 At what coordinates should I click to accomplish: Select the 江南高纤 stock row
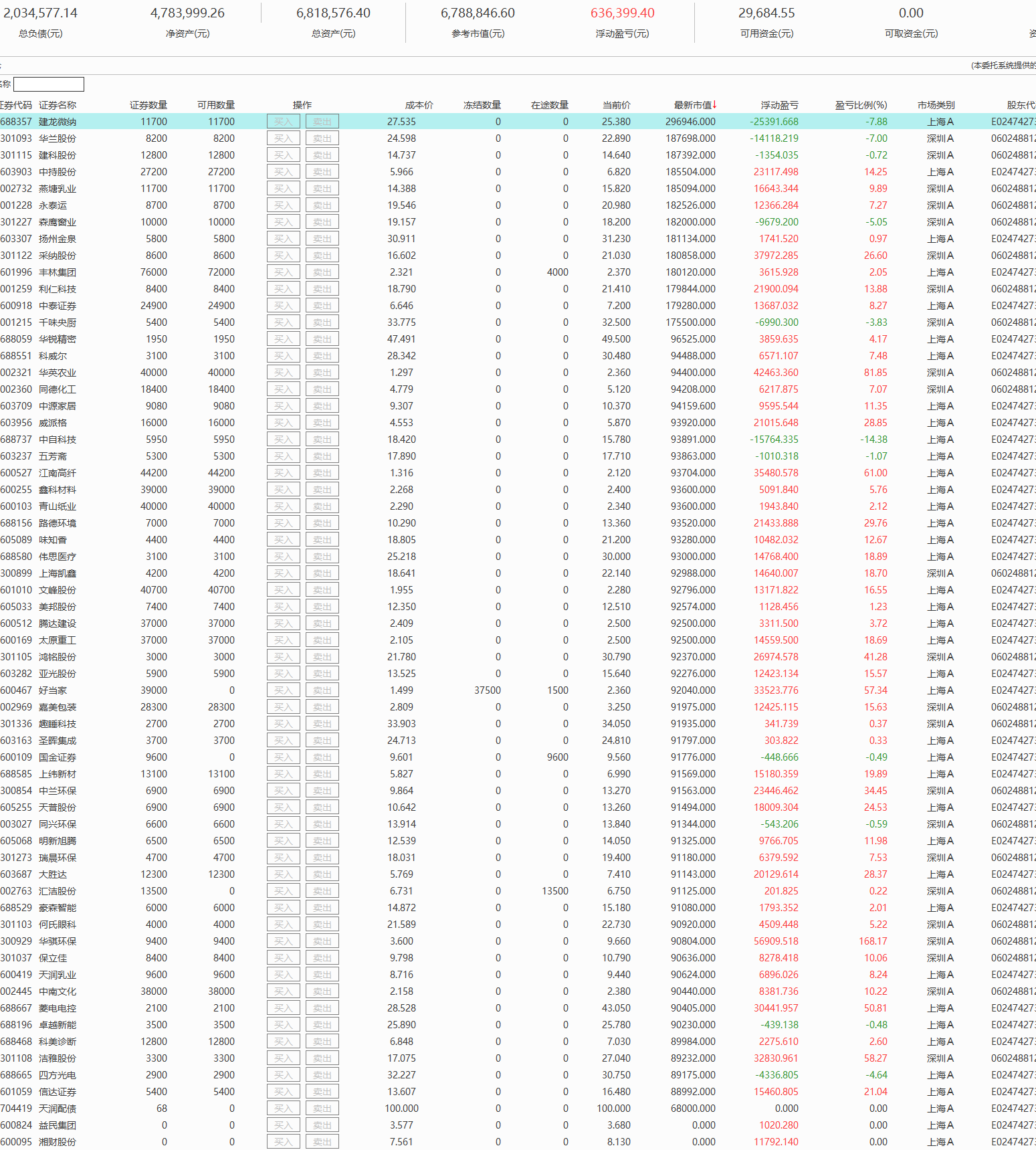(x=58, y=473)
